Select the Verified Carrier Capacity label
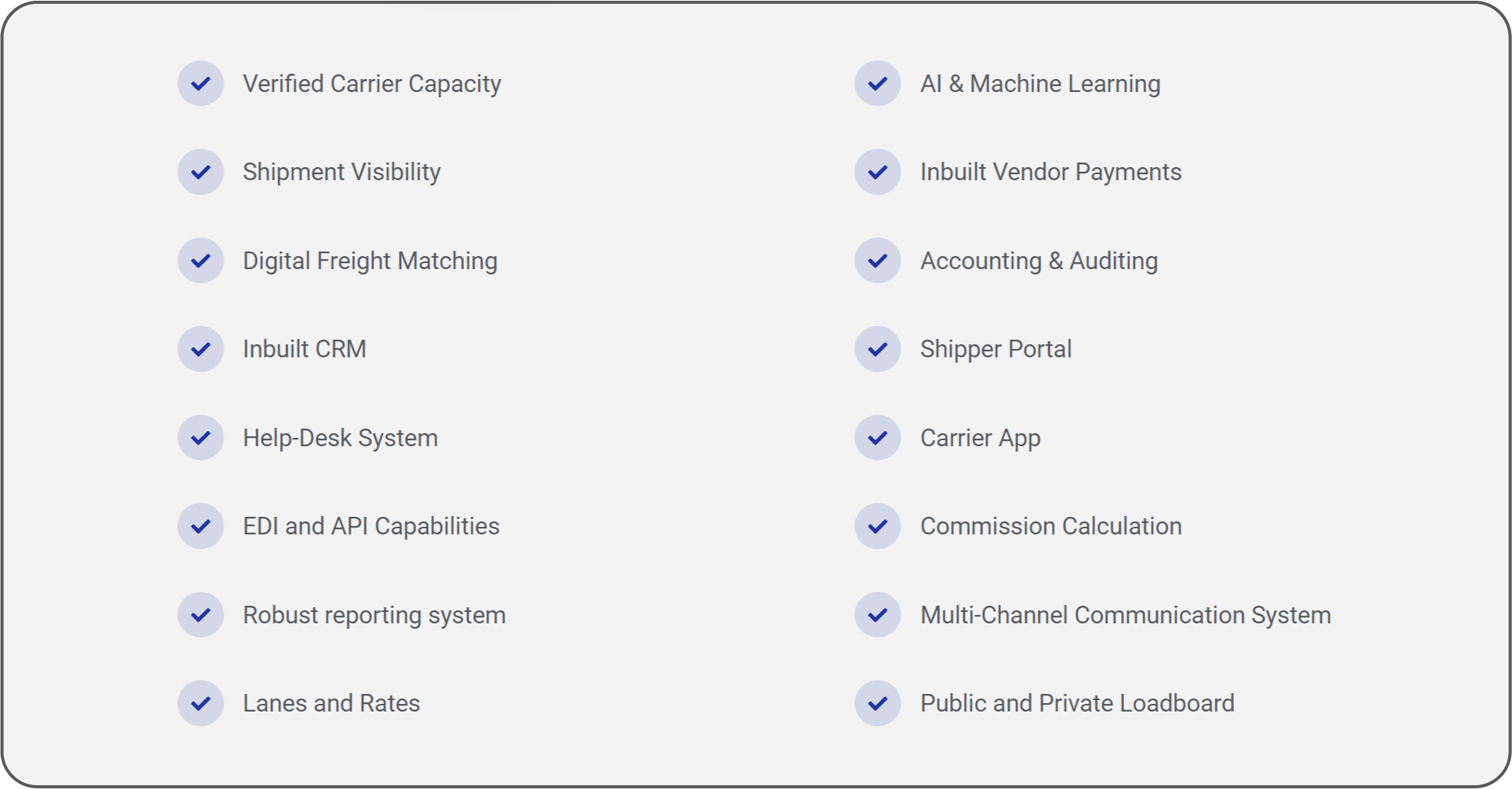 pyautogui.click(x=372, y=84)
